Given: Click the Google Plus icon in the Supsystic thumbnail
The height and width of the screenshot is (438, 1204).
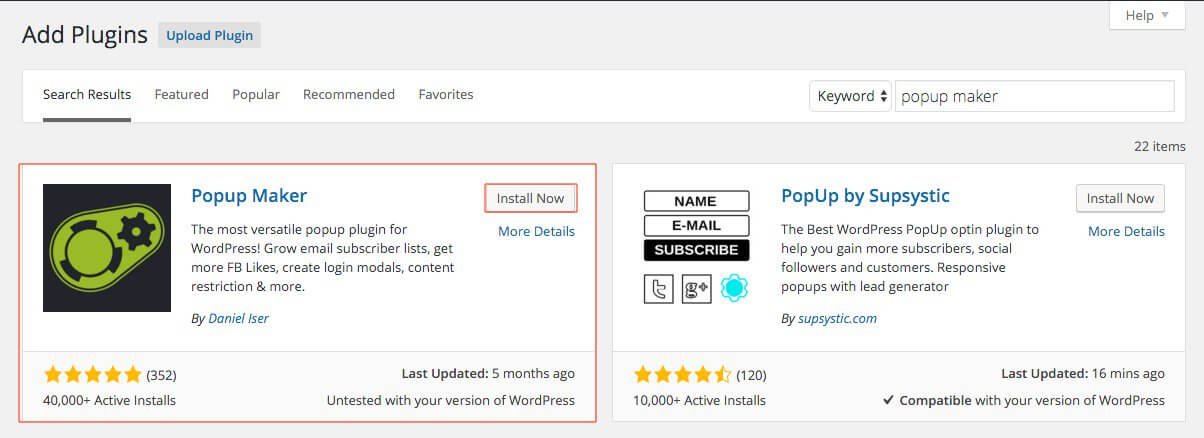Looking at the screenshot, I should pos(696,288).
